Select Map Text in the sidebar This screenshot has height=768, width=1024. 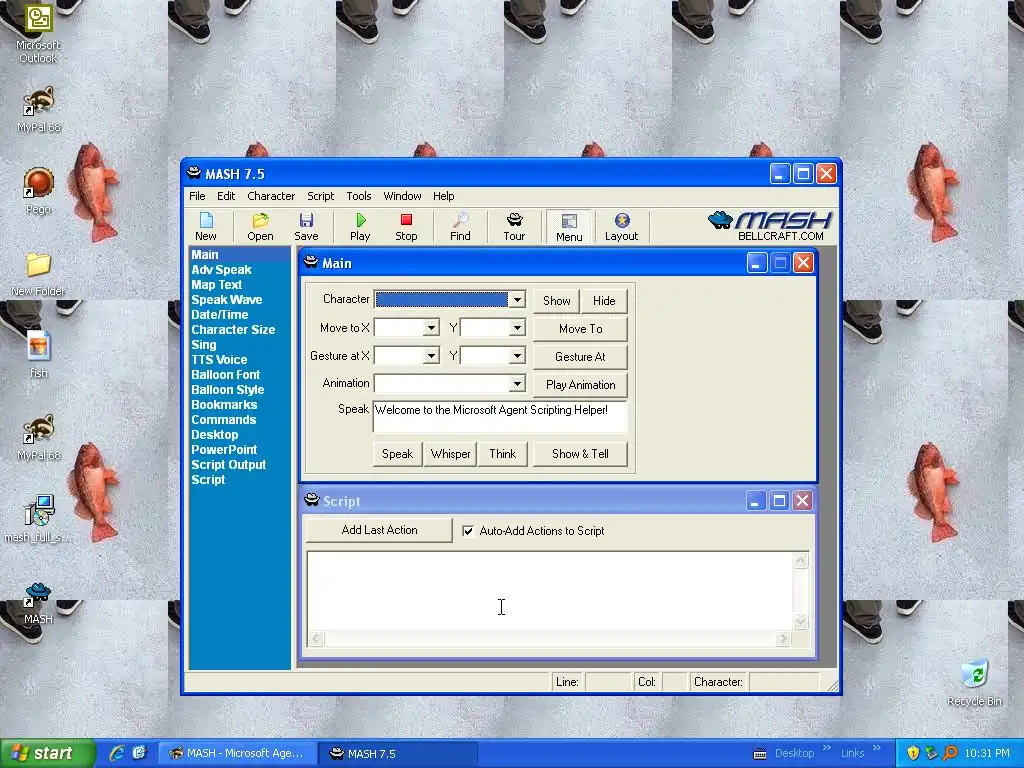coord(216,285)
